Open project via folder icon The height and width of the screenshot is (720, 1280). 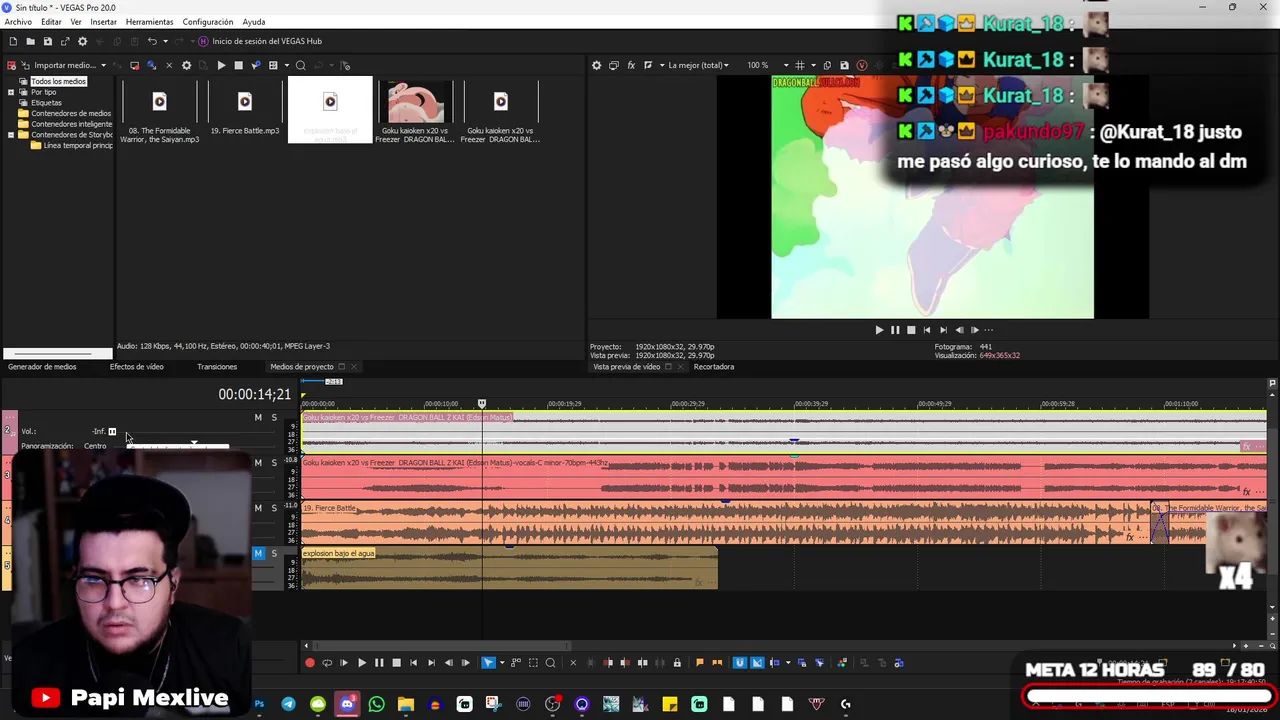pos(30,41)
